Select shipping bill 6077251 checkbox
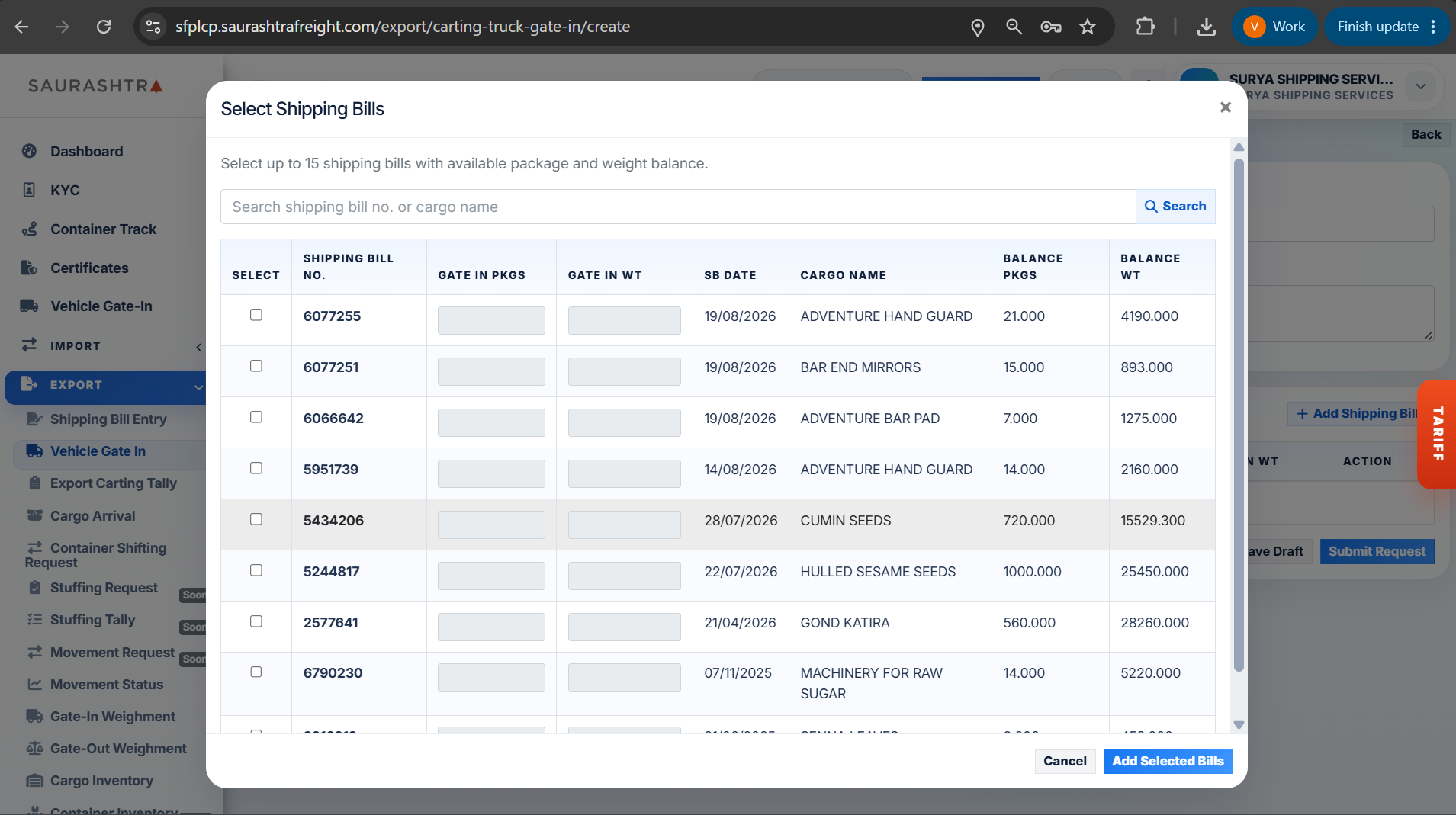This screenshot has width=1456, height=815. pyautogui.click(x=256, y=366)
